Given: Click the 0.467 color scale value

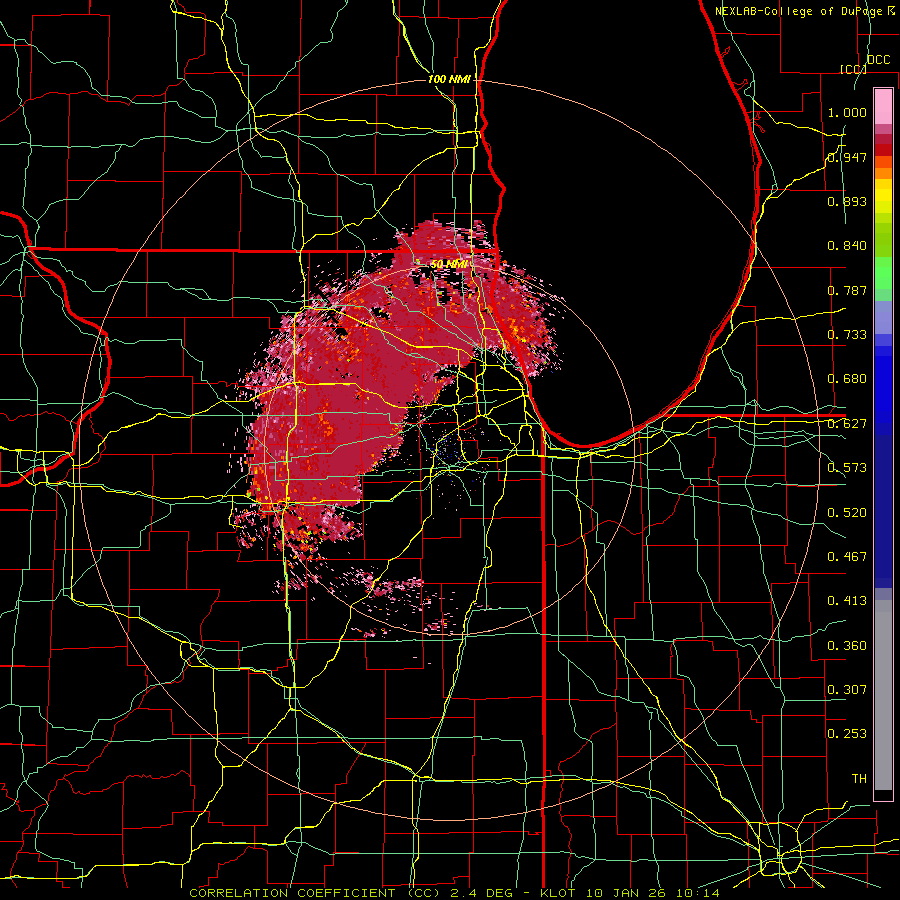Looking at the screenshot, I should pos(847,557).
